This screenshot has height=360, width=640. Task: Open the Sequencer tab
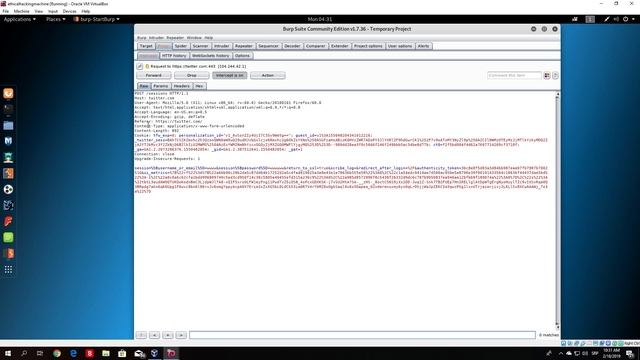(268, 46)
